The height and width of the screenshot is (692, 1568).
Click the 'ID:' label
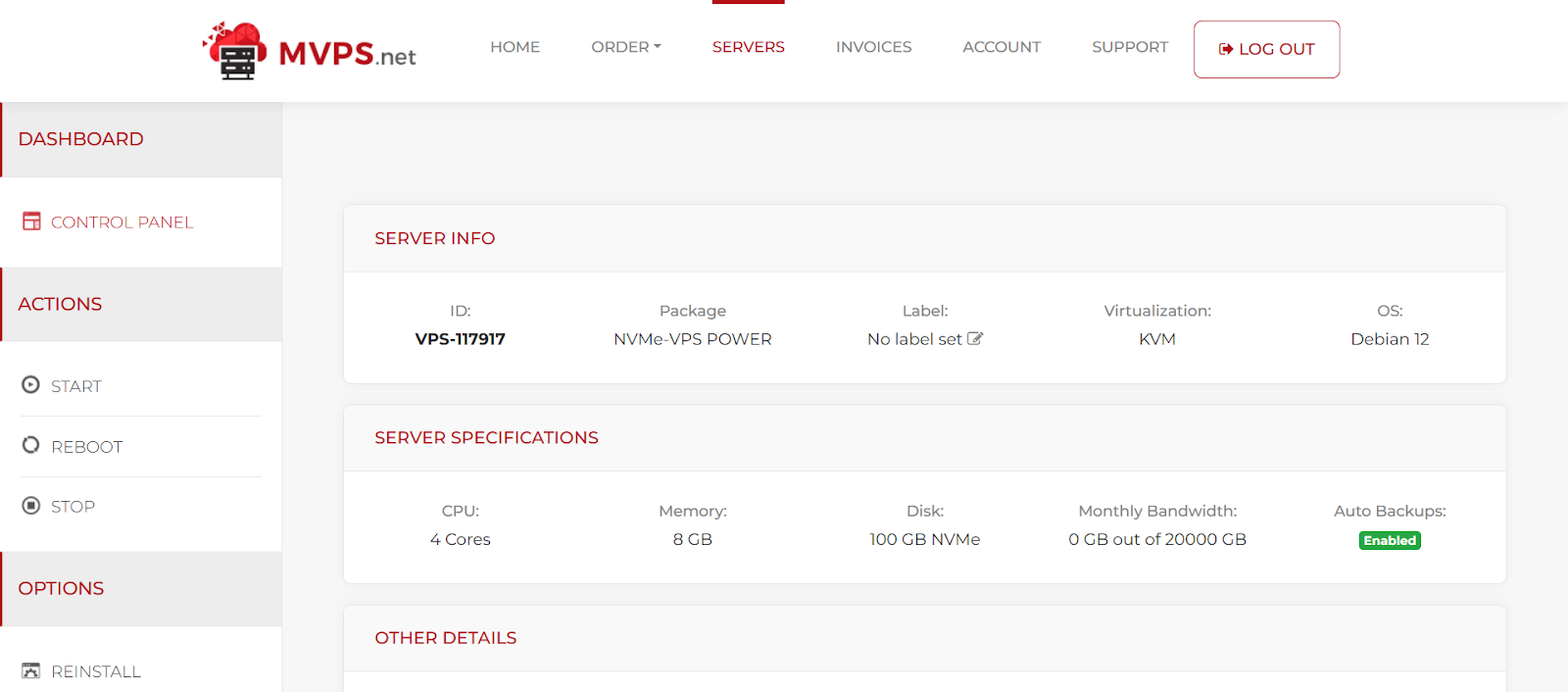click(x=461, y=311)
